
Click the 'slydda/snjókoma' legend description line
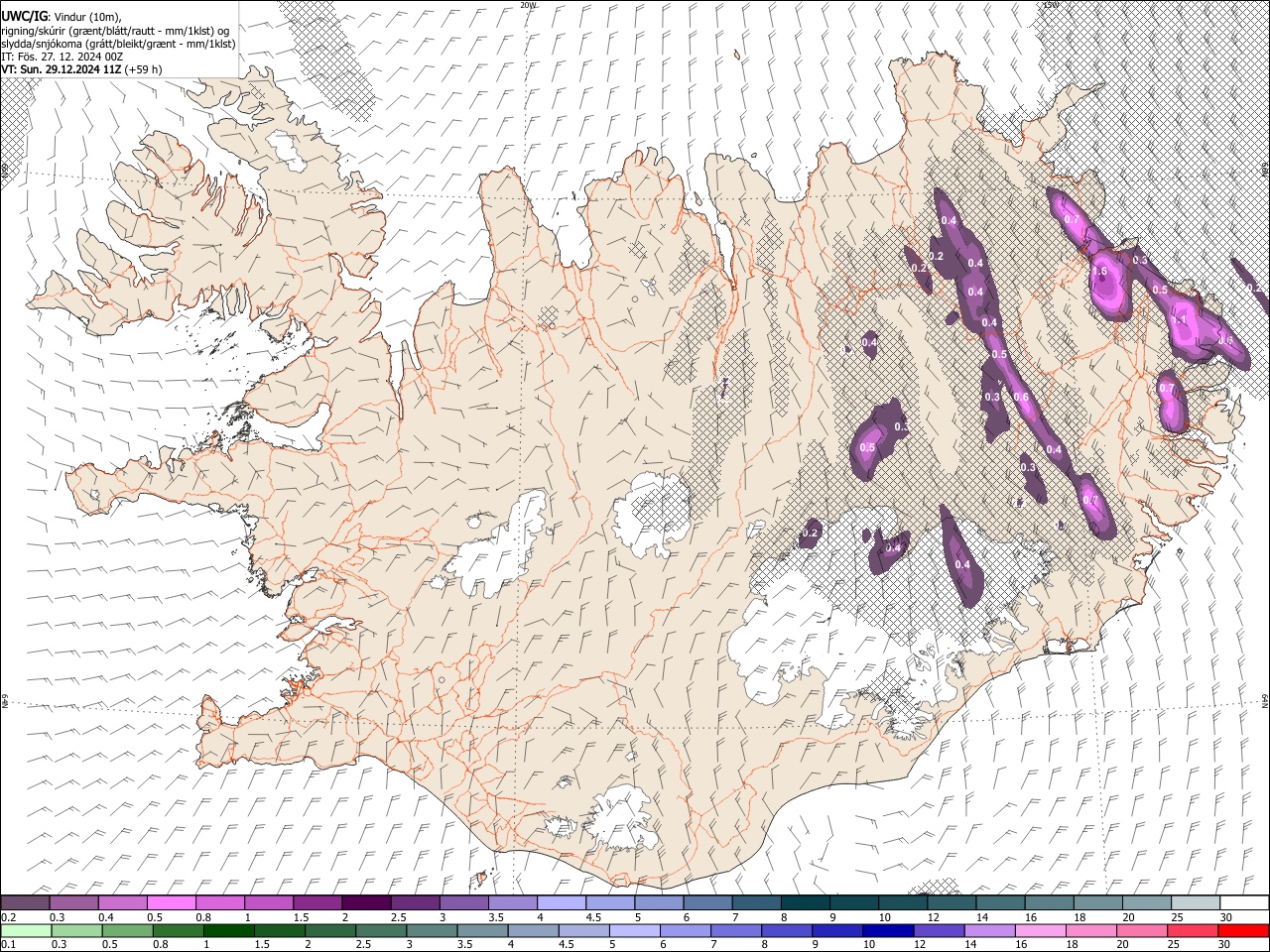pos(117,44)
